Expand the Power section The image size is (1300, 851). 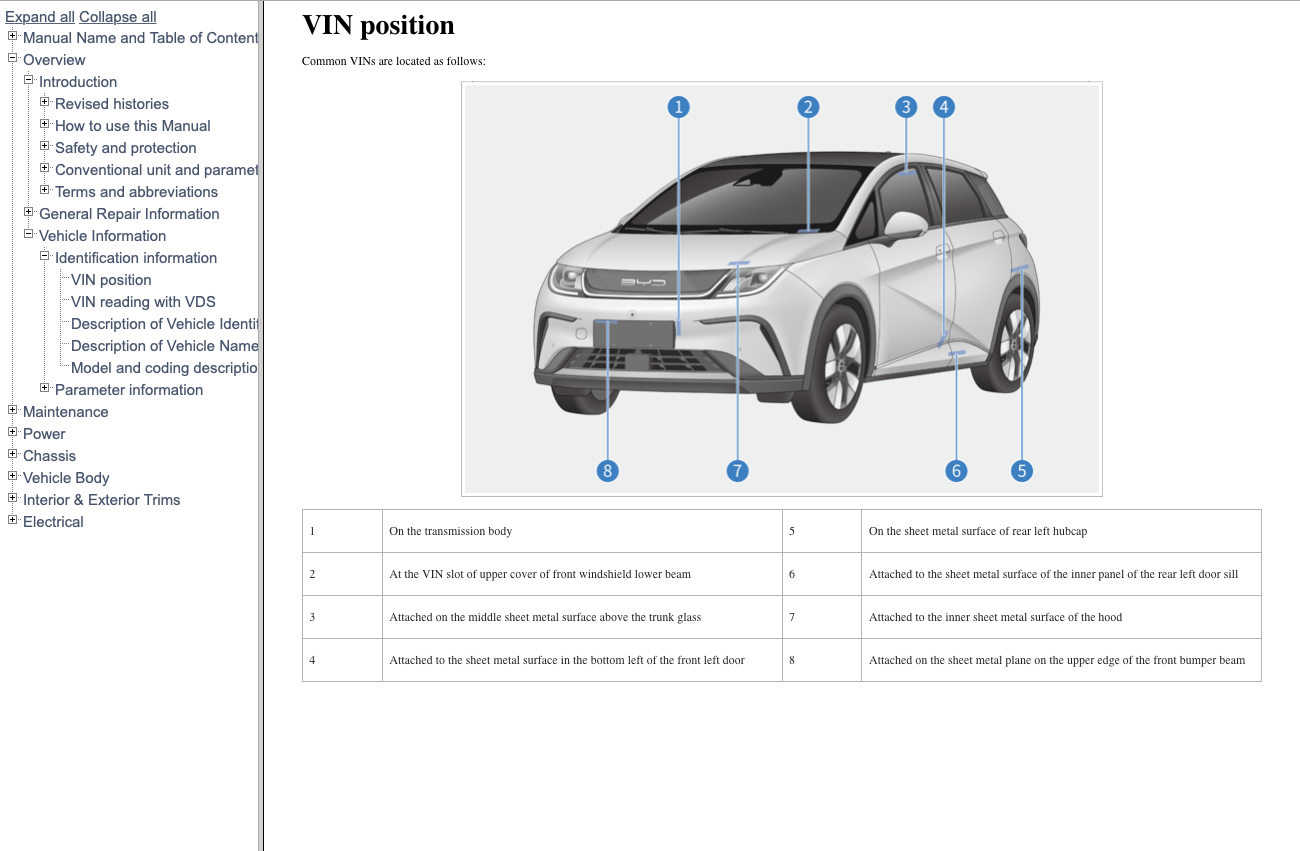13,433
